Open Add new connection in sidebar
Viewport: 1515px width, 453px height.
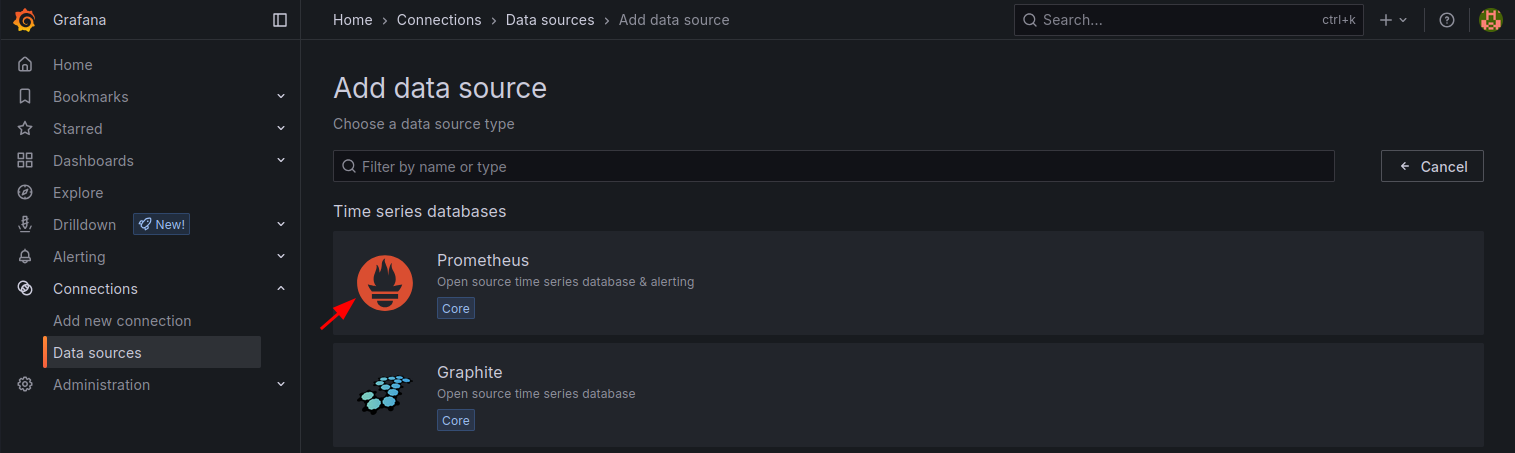coord(122,321)
